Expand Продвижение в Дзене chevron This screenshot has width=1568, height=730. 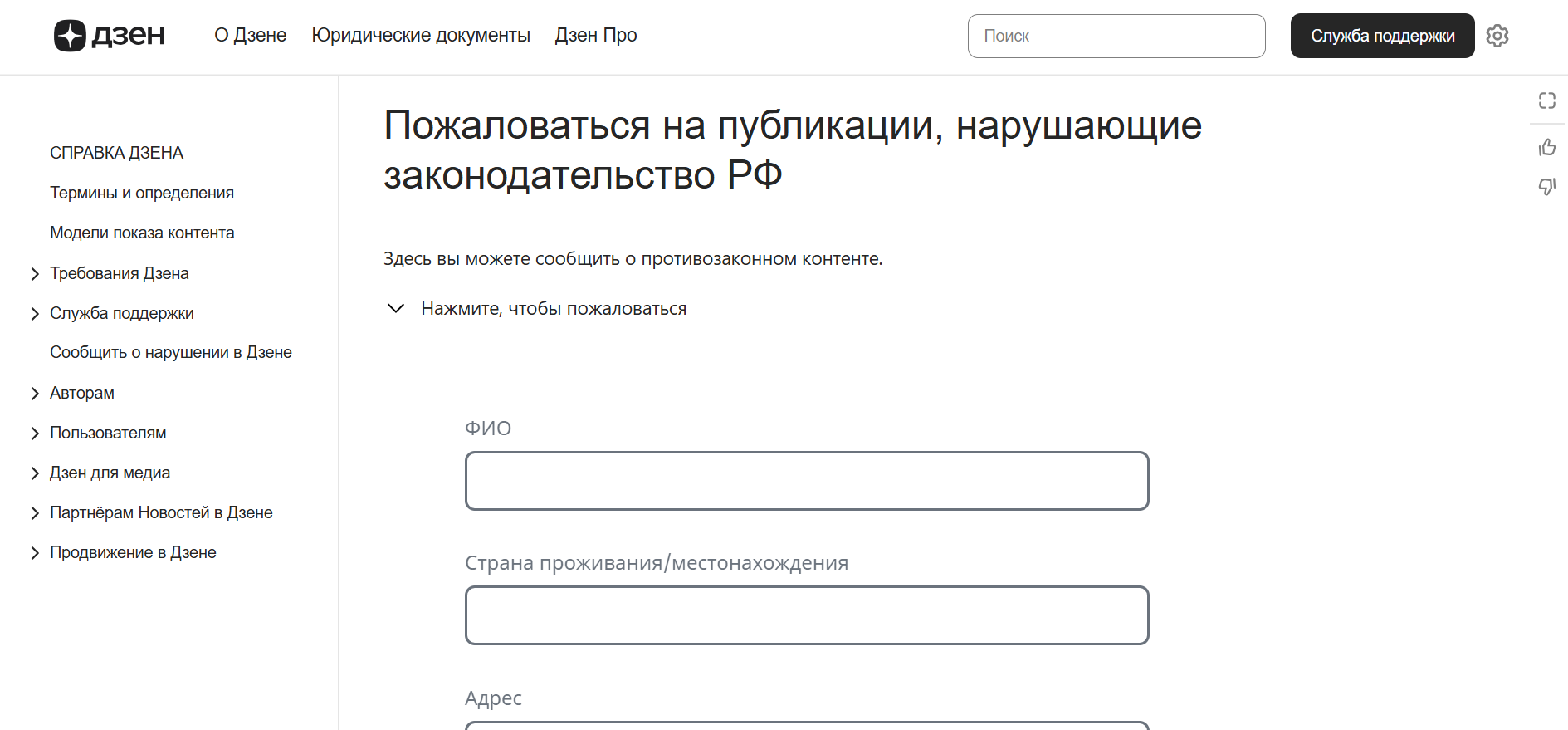coord(35,553)
